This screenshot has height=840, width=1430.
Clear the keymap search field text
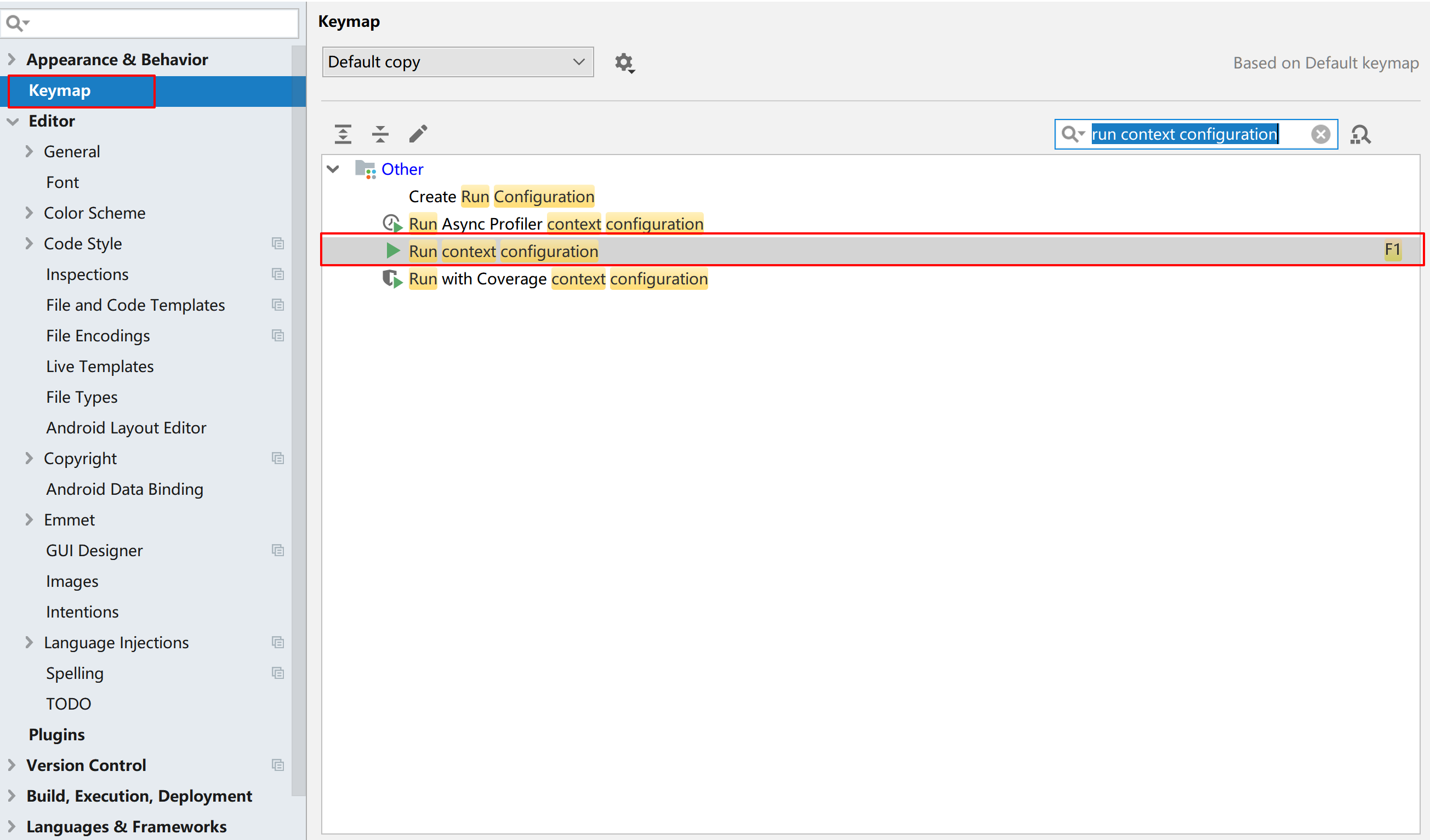click(x=1320, y=134)
